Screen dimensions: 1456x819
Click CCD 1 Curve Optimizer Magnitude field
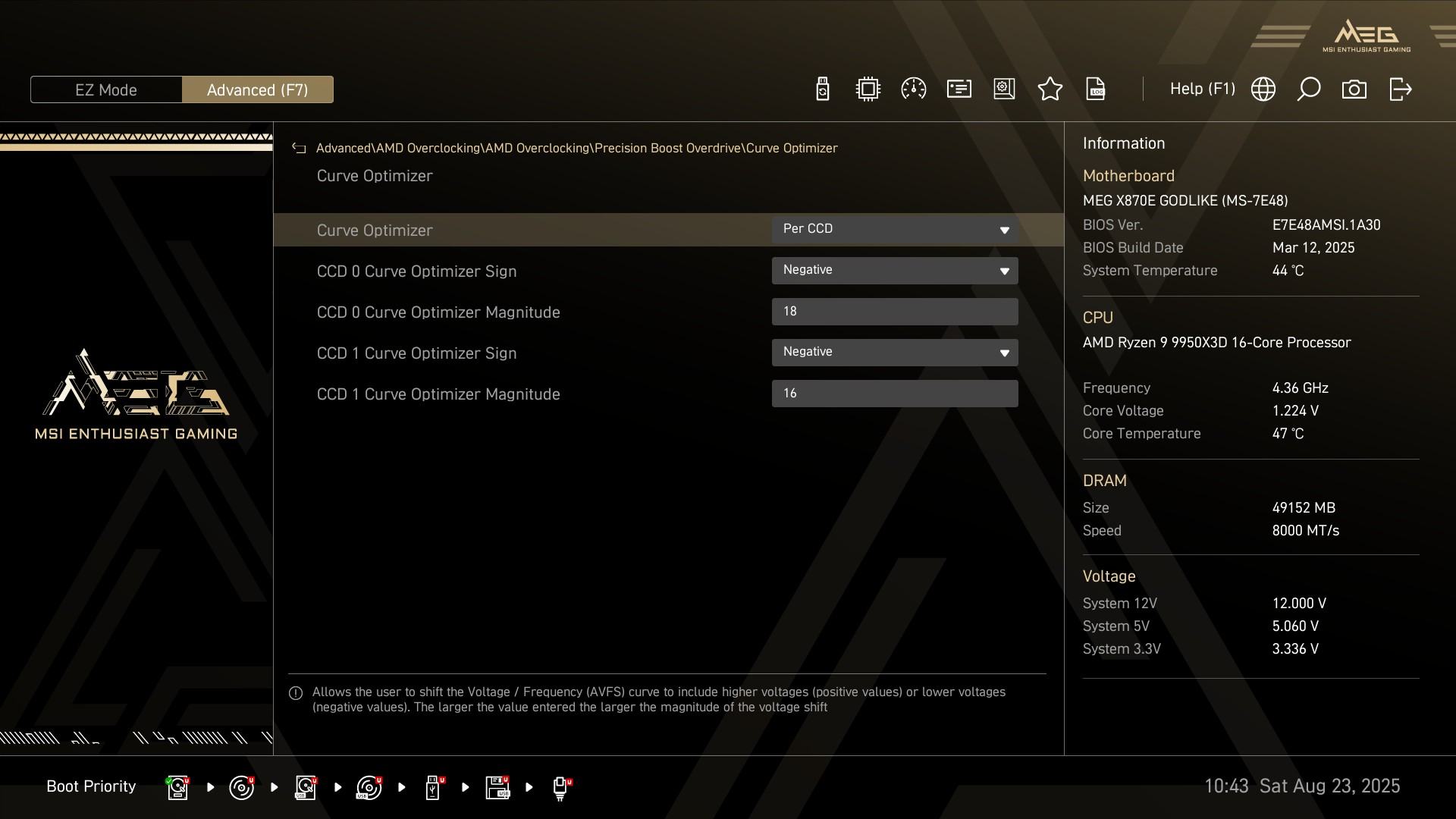click(x=894, y=393)
